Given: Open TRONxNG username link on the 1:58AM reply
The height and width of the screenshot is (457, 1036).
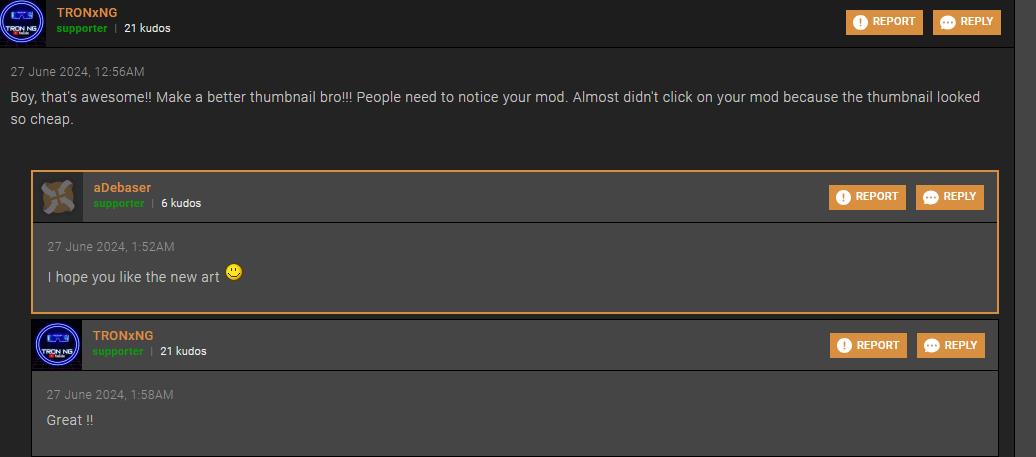Looking at the screenshot, I should coord(123,335).
